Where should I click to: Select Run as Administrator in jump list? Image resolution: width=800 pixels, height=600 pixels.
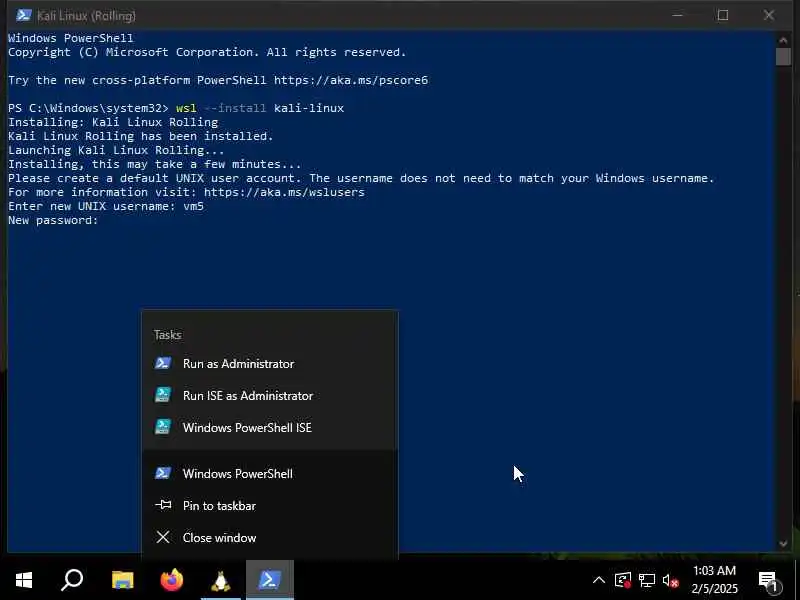pos(269,364)
